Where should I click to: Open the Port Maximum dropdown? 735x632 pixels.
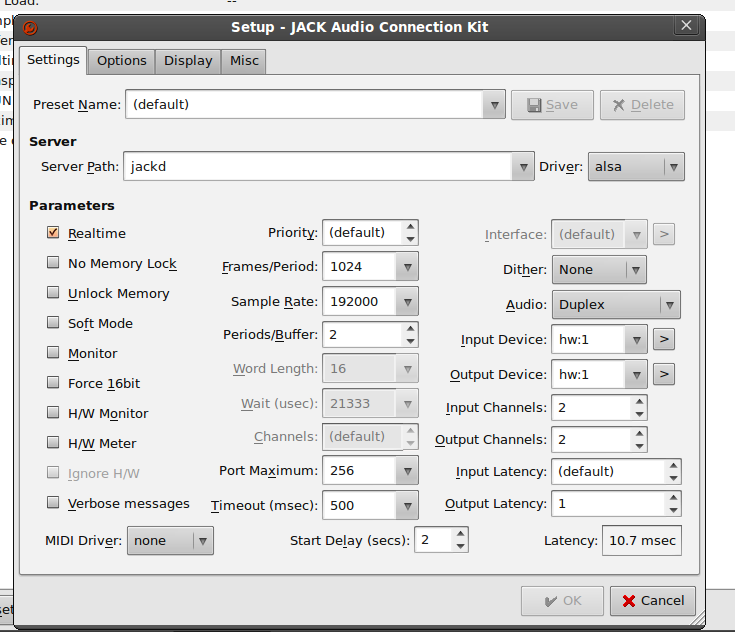coord(407,471)
